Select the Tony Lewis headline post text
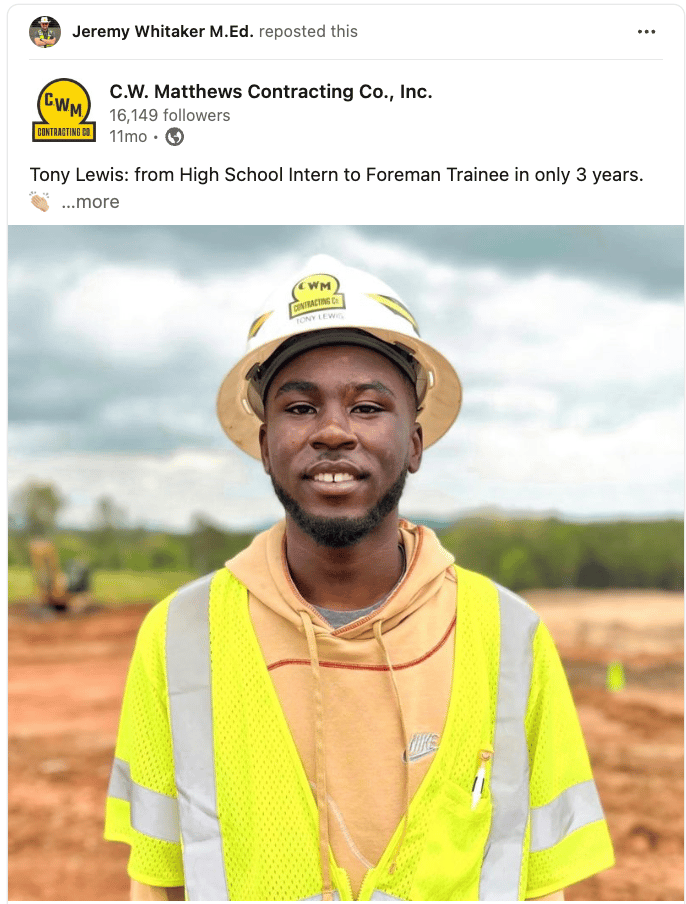The width and height of the screenshot is (686, 904). point(336,175)
